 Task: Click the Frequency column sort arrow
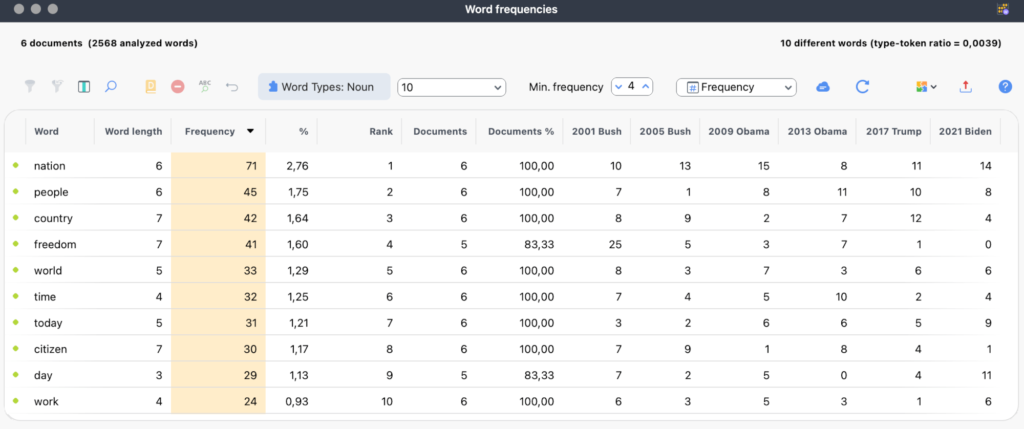click(250, 131)
